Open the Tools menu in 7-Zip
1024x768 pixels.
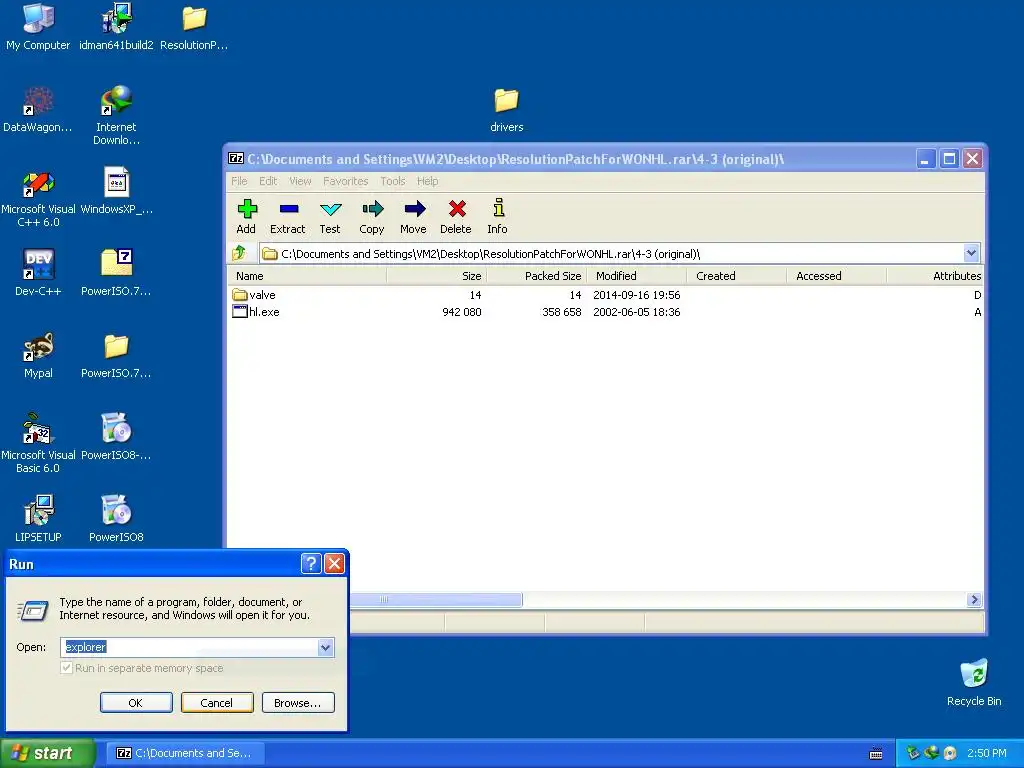[x=393, y=181]
